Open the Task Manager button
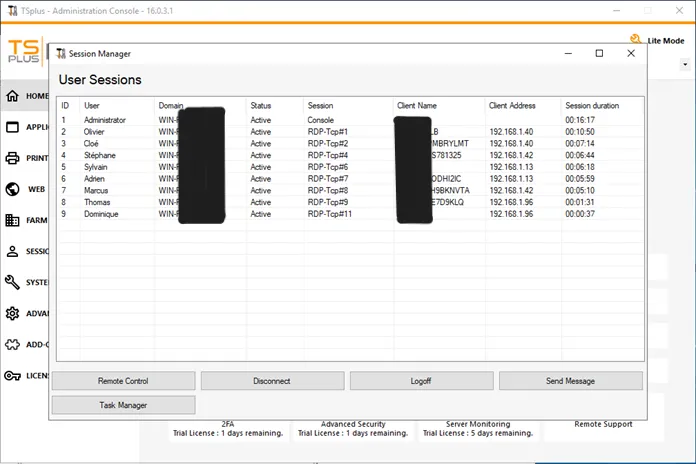The width and height of the screenshot is (696, 464). click(x=123, y=405)
